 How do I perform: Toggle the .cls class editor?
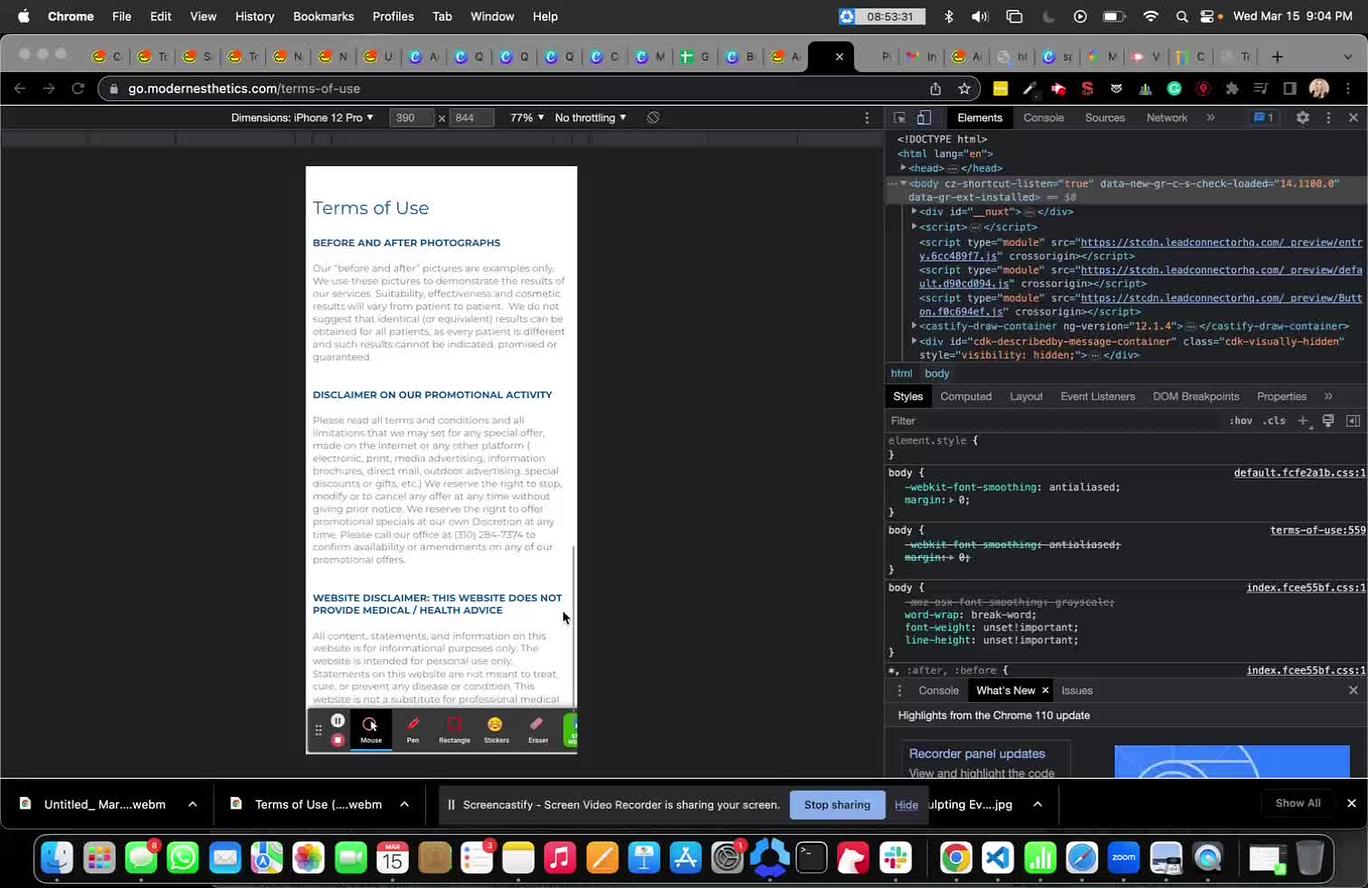click(x=1274, y=421)
